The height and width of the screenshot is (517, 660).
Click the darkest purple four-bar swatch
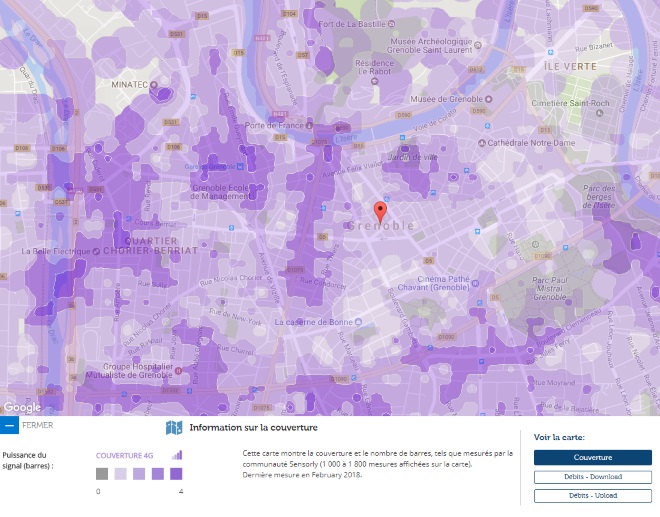(176, 474)
